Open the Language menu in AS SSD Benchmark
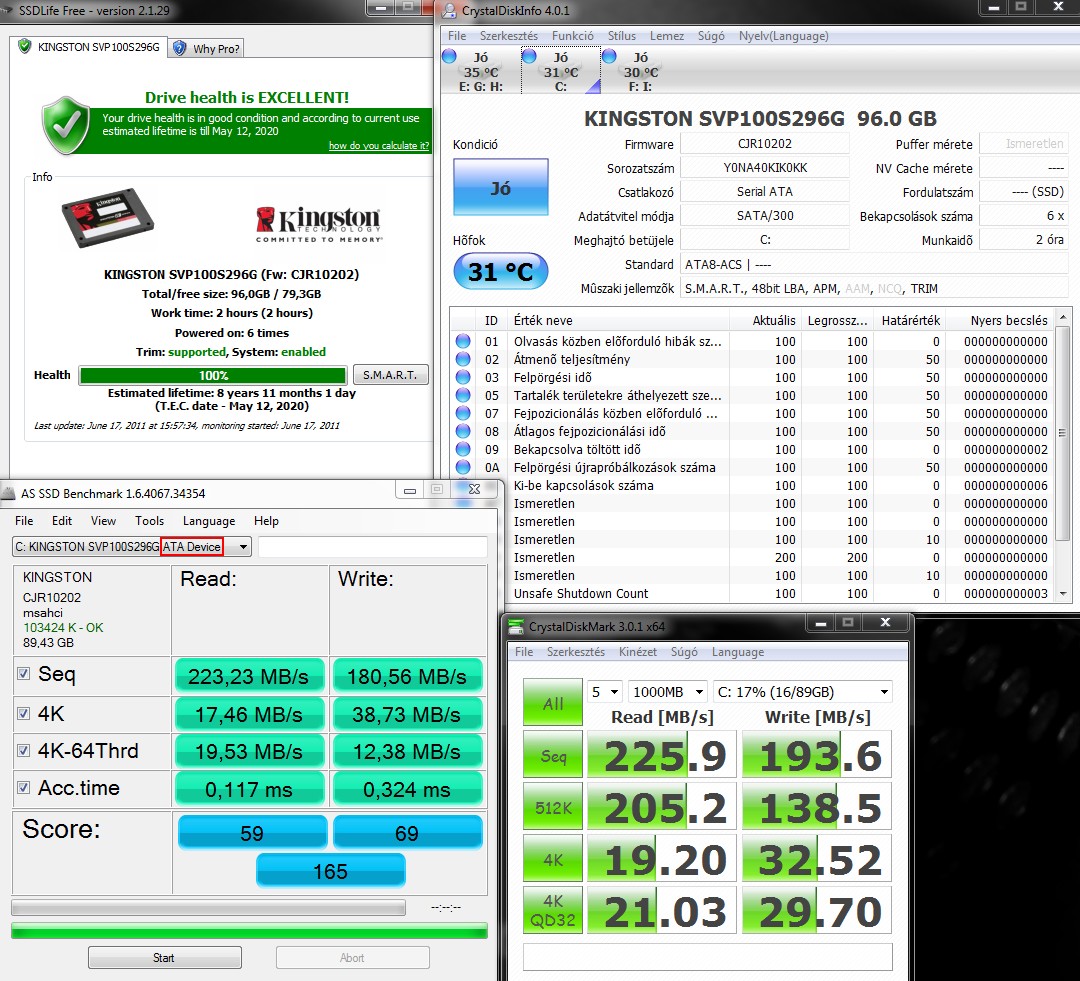This screenshot has width=1080, height=981. point(209,521)
